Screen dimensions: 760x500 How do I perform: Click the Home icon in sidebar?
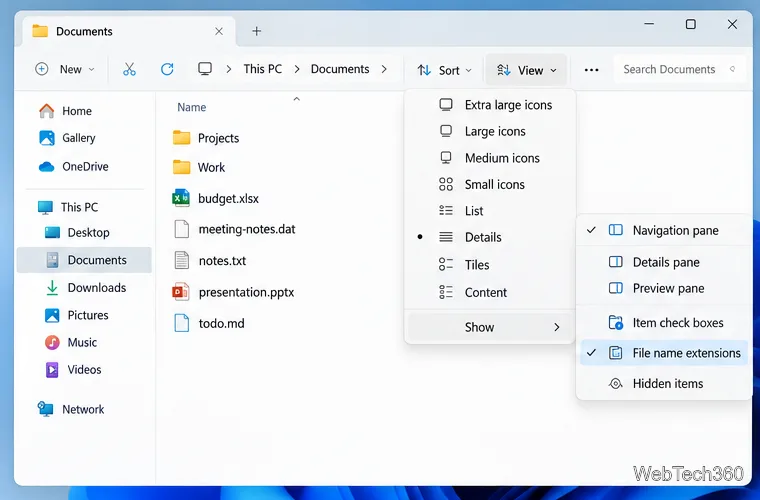(47, 111)
